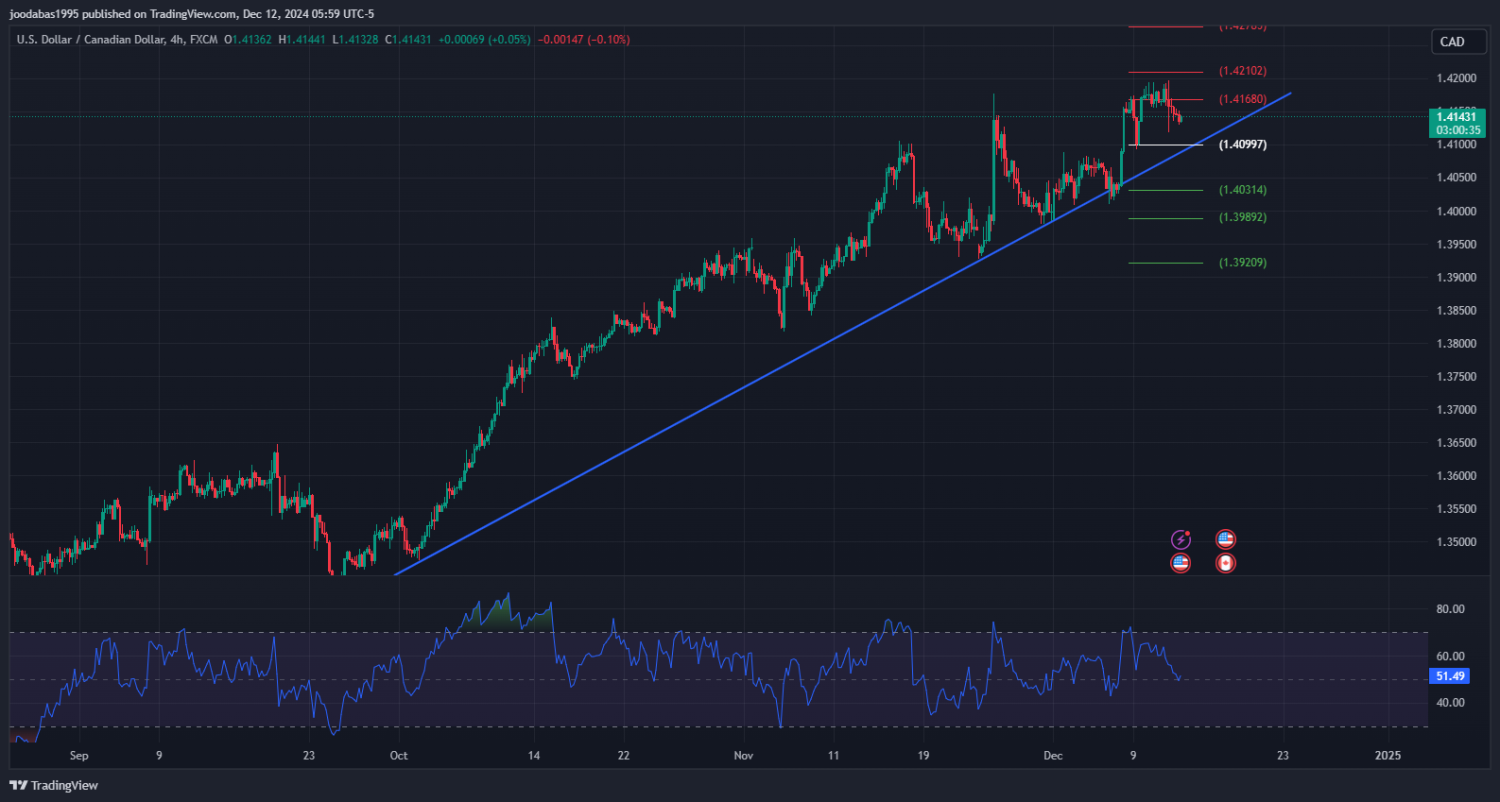Select the green 1.39209 support level label
1500x802 pixels.
[1242, 263]
